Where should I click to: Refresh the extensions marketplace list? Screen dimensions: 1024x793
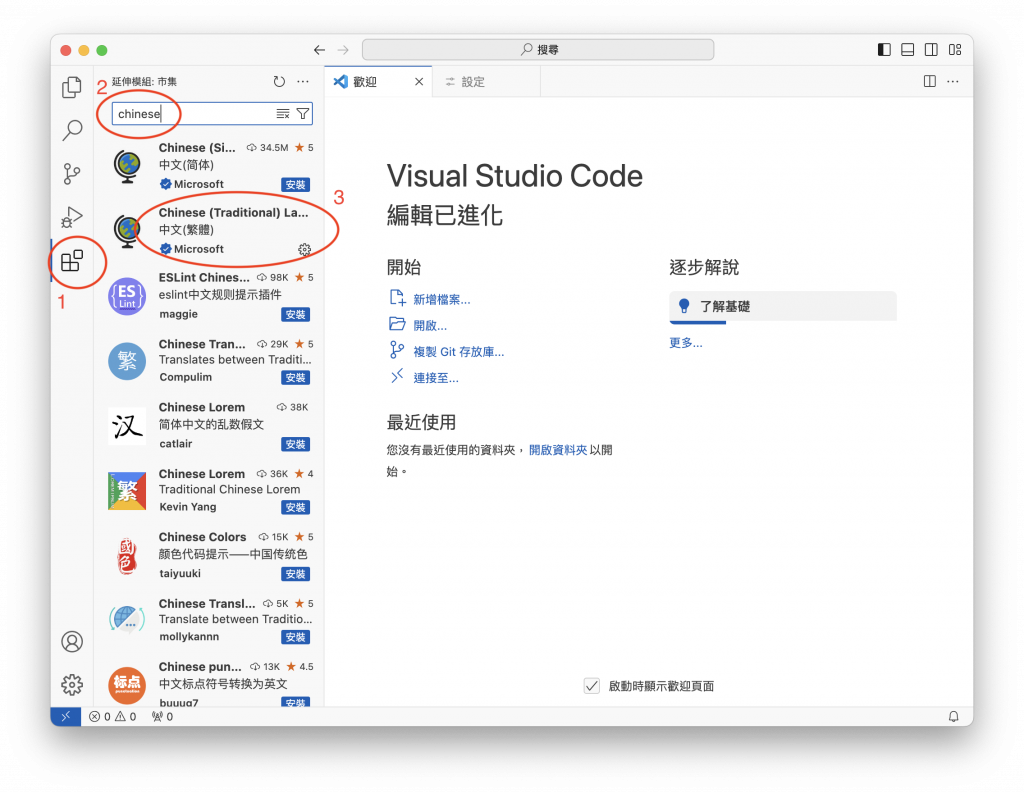(279, 82)
